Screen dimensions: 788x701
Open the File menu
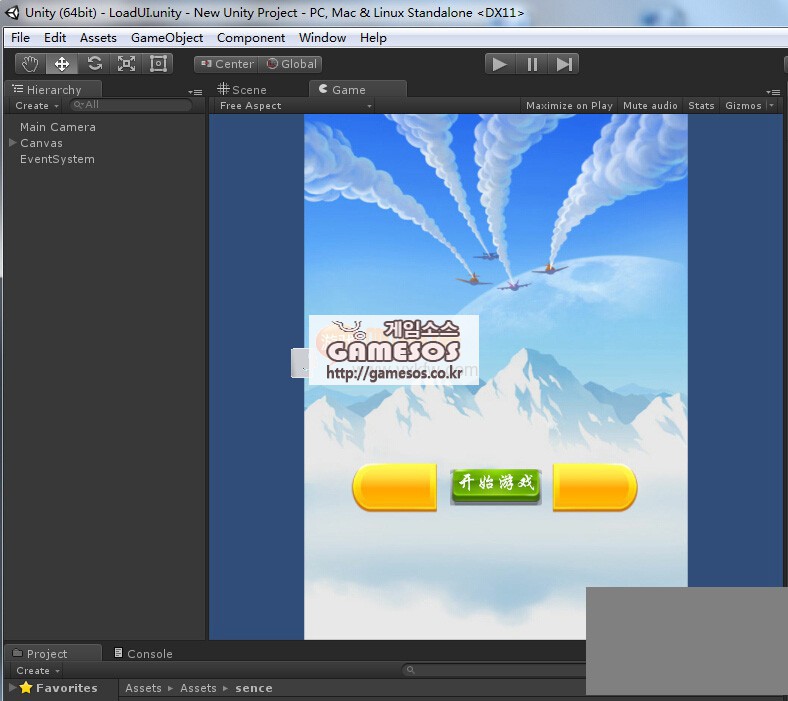click(x=20, y=38)
